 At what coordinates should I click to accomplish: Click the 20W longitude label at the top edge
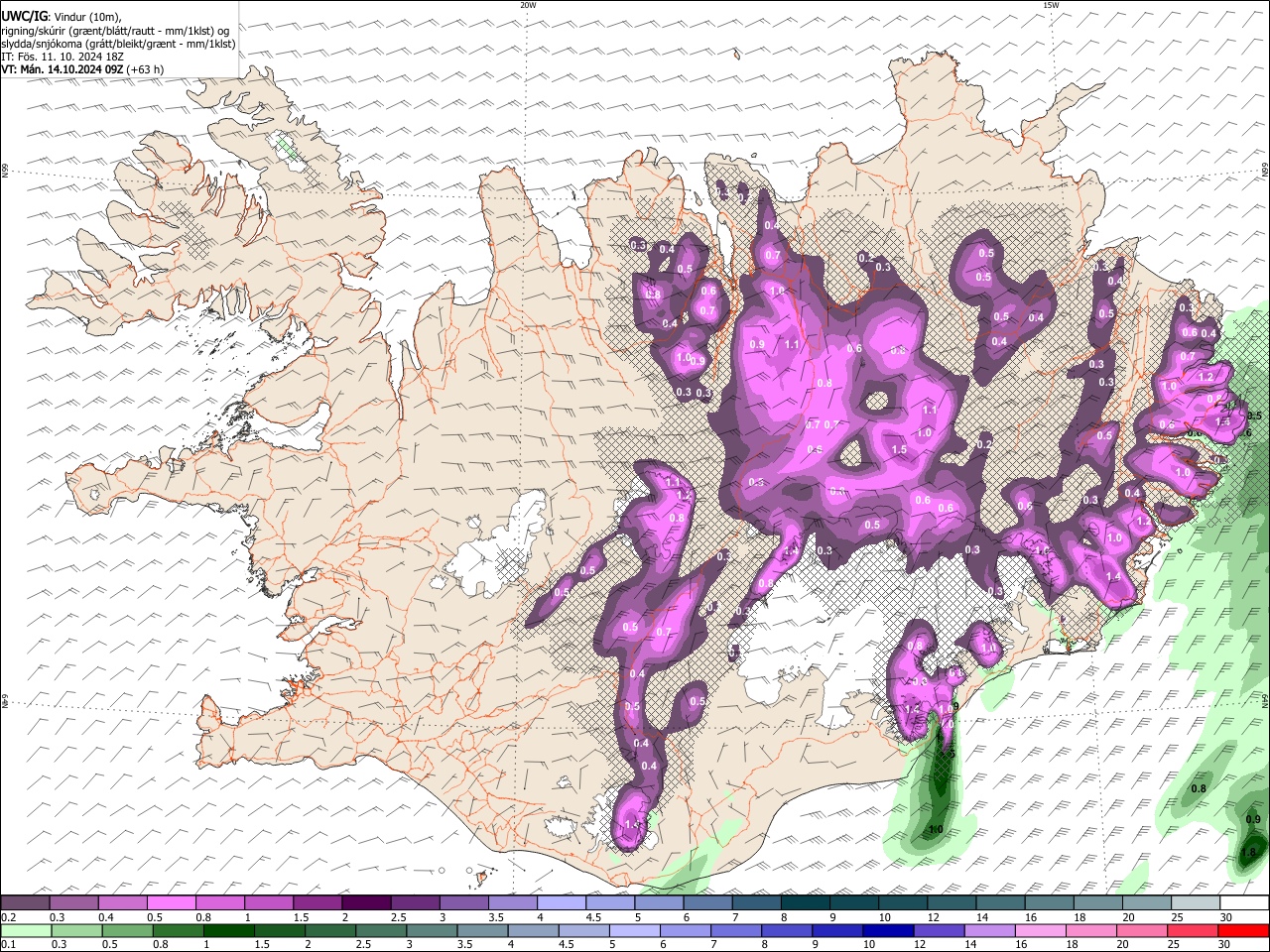[x=528, y=5]
